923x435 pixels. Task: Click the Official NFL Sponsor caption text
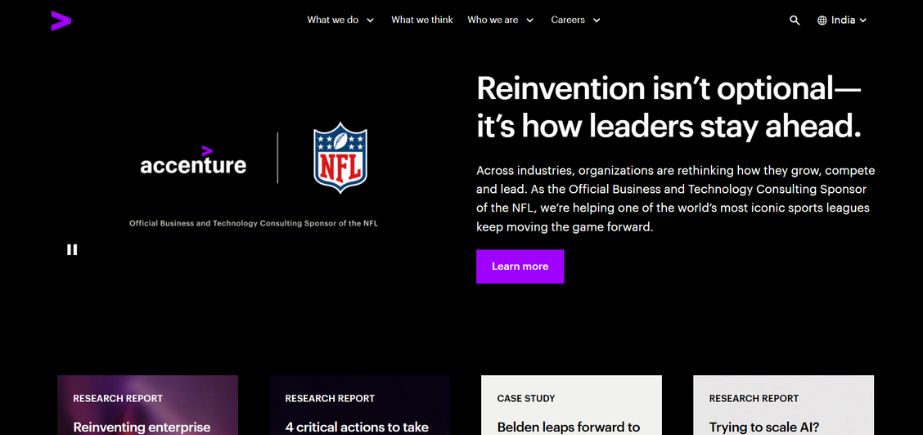pyautogui.click(x=253, y=223)
